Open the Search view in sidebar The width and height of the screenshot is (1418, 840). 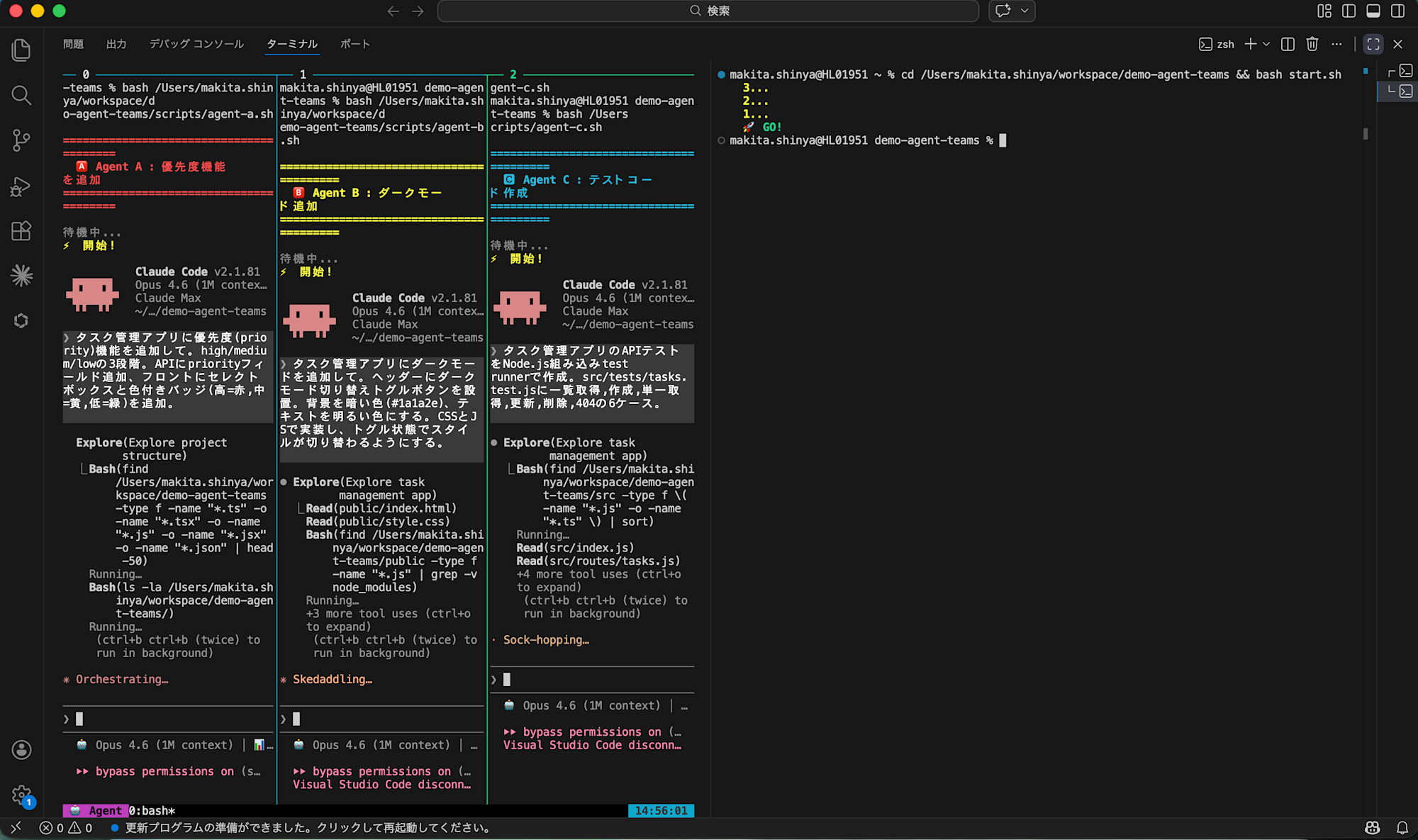click(x=21, y=95)
